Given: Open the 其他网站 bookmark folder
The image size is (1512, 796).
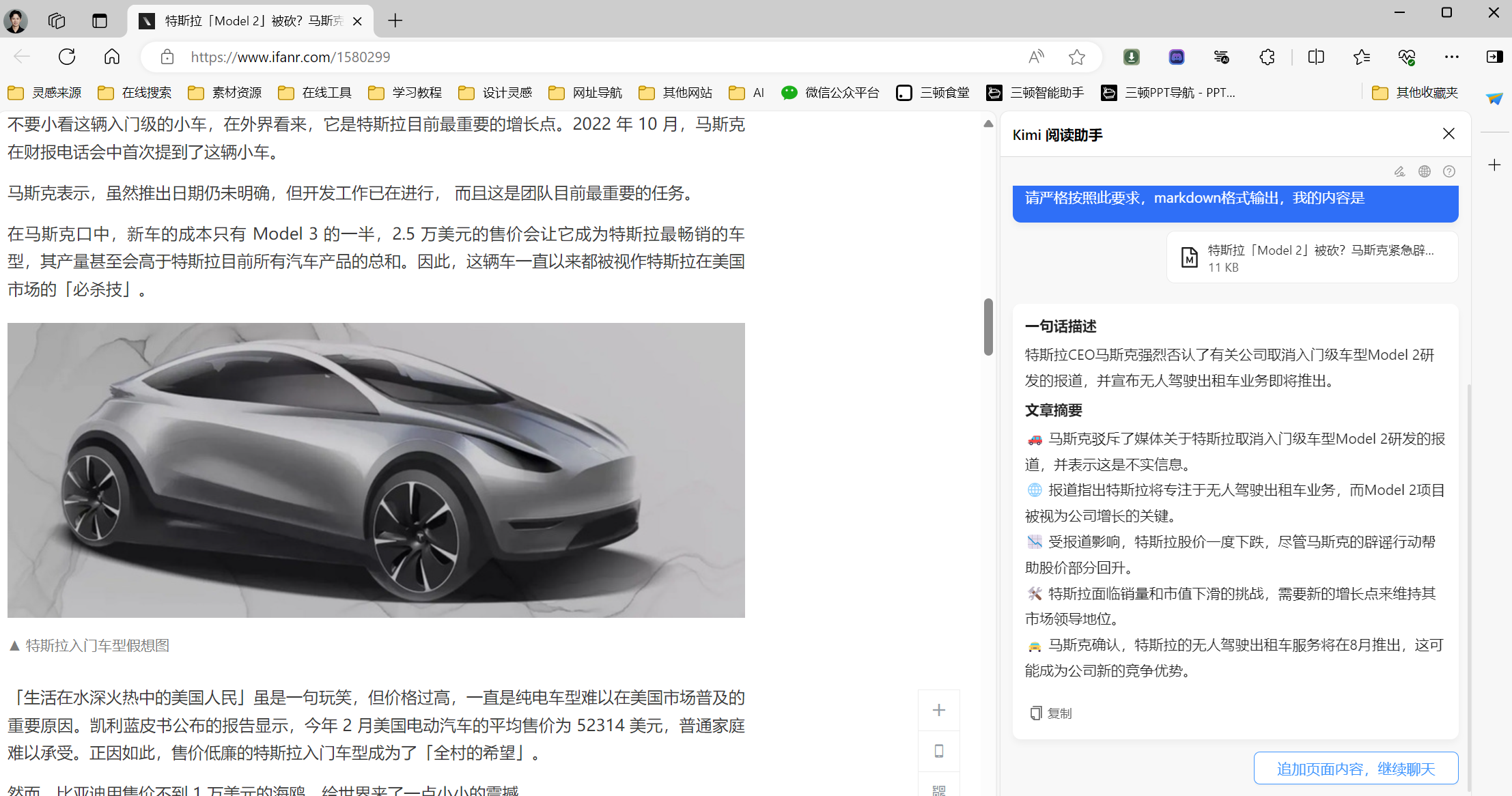Looking at the screenshot, I should click(676, 92).
